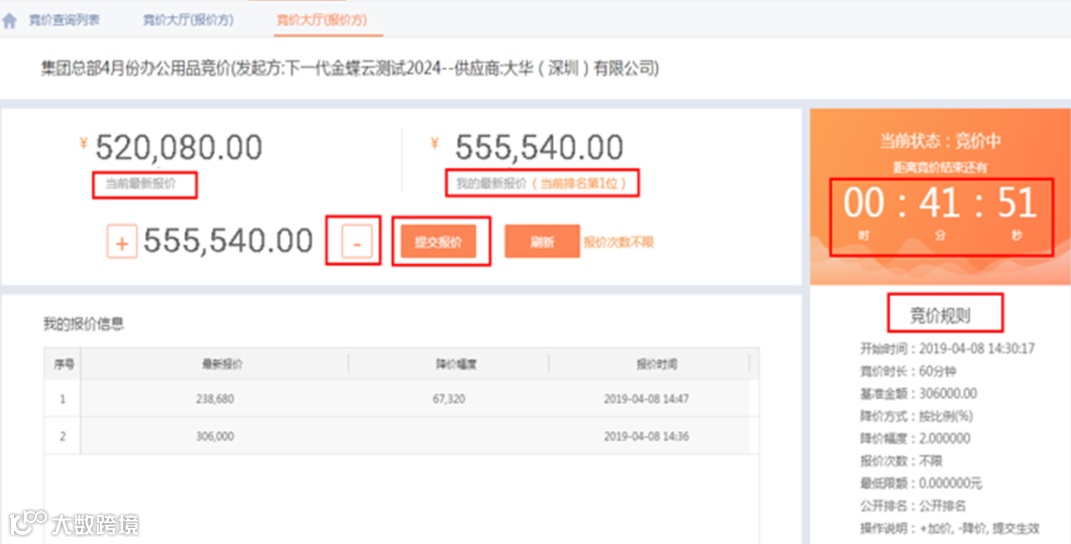Switch to the first 竞价大厅(报价方) tab

[188, 21]
